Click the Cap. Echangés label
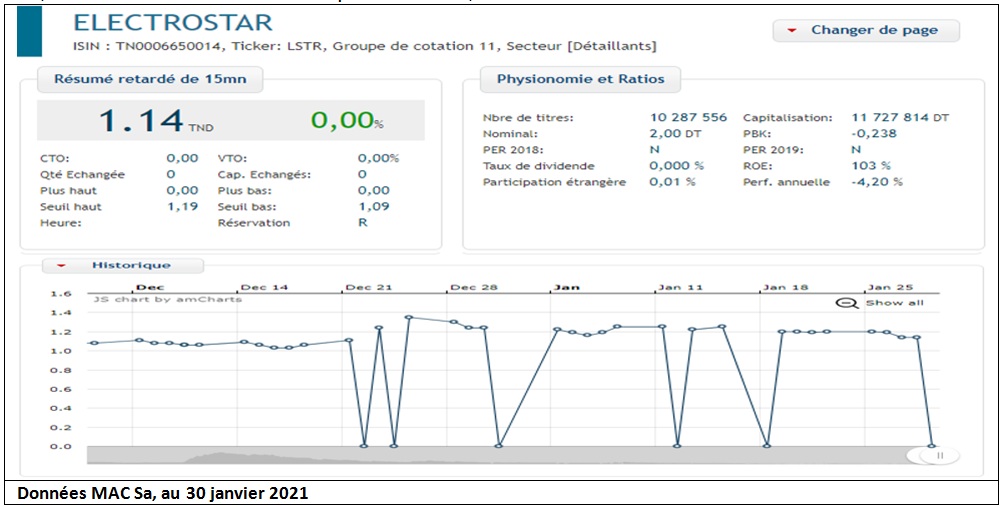 [x=264, y=174]
